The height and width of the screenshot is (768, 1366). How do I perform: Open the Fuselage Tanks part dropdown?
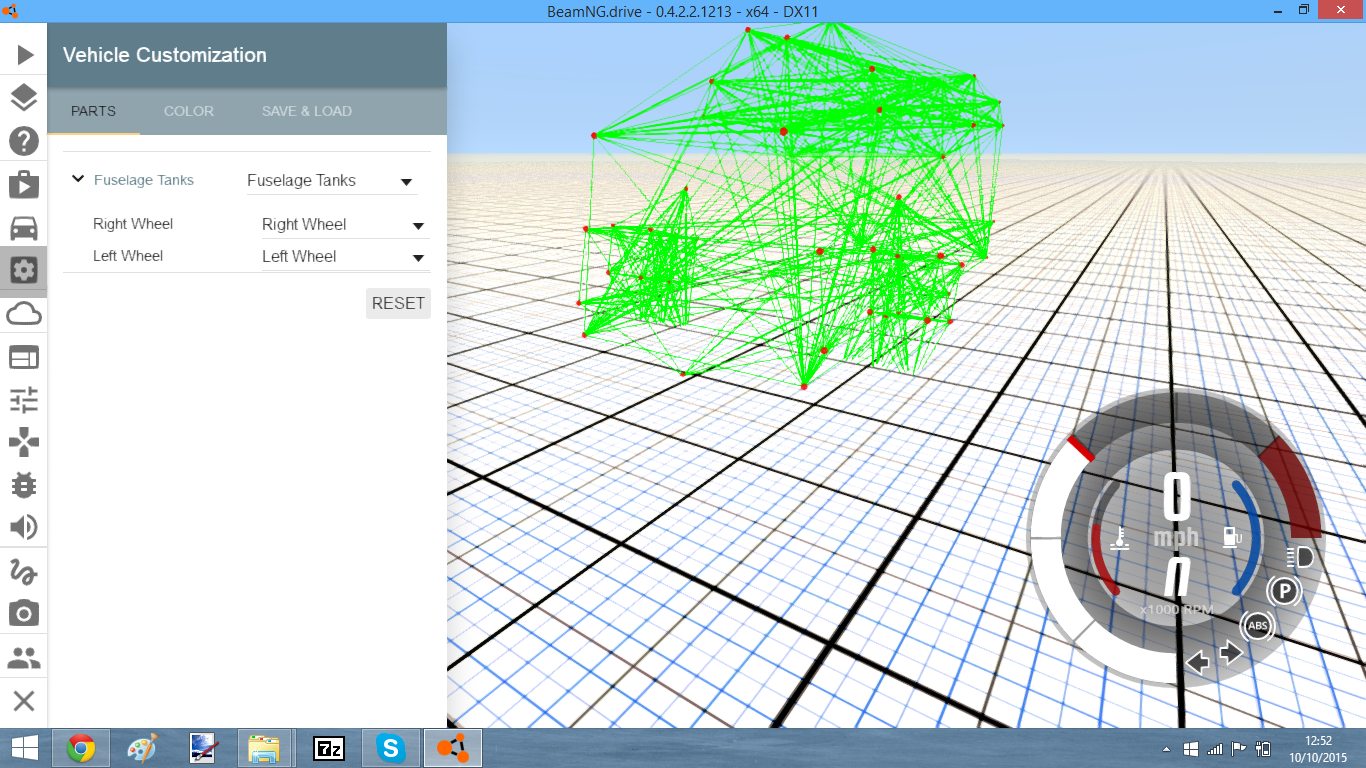pyautogui.click(x=332, y=181)
